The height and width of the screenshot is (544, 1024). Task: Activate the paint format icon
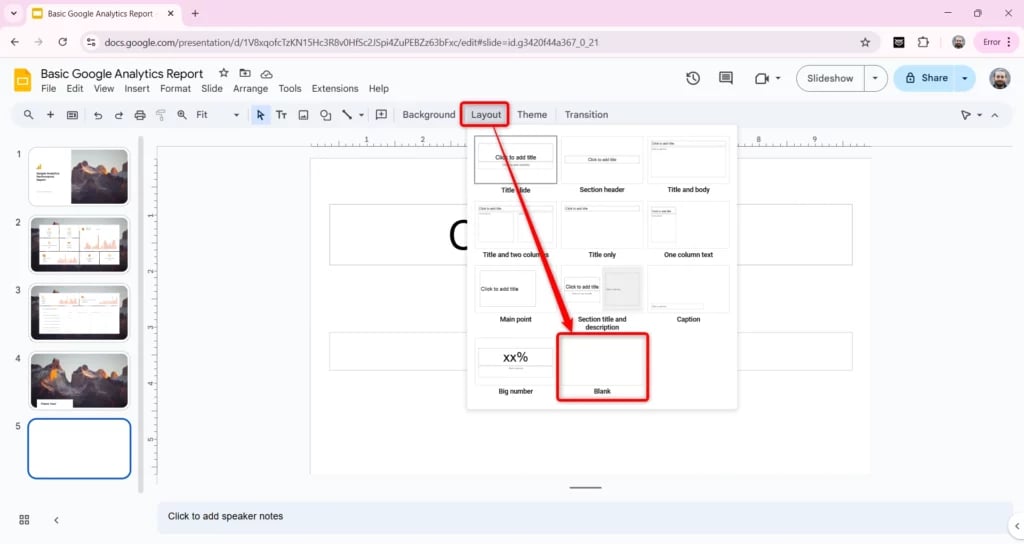pyautogui.click(x=161, y=115)
